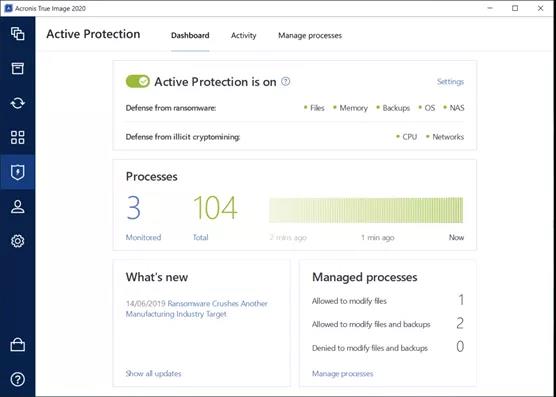Switch to the Activity tab
This screenshot has width=556, height=397.
click(x=243, y=35)
